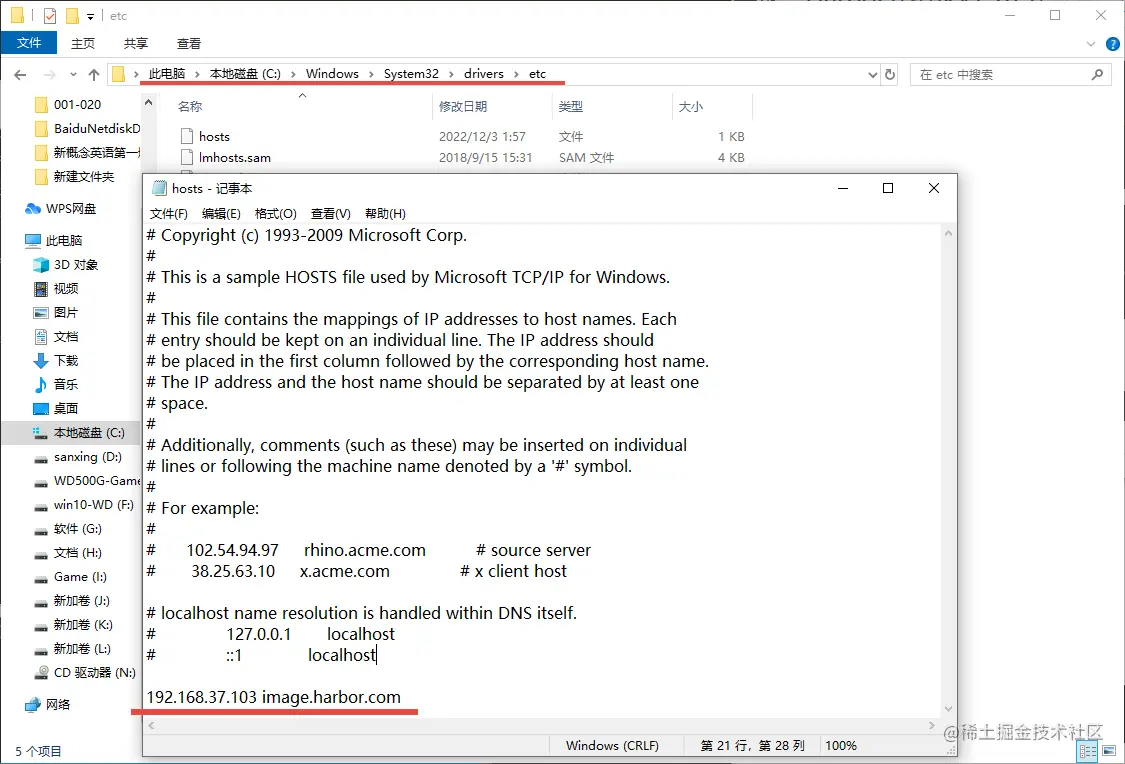Open Notepad 编辑(E) menu
Image resolution: width=1125 pixels, height=764 pixels.
click(221, 214)
